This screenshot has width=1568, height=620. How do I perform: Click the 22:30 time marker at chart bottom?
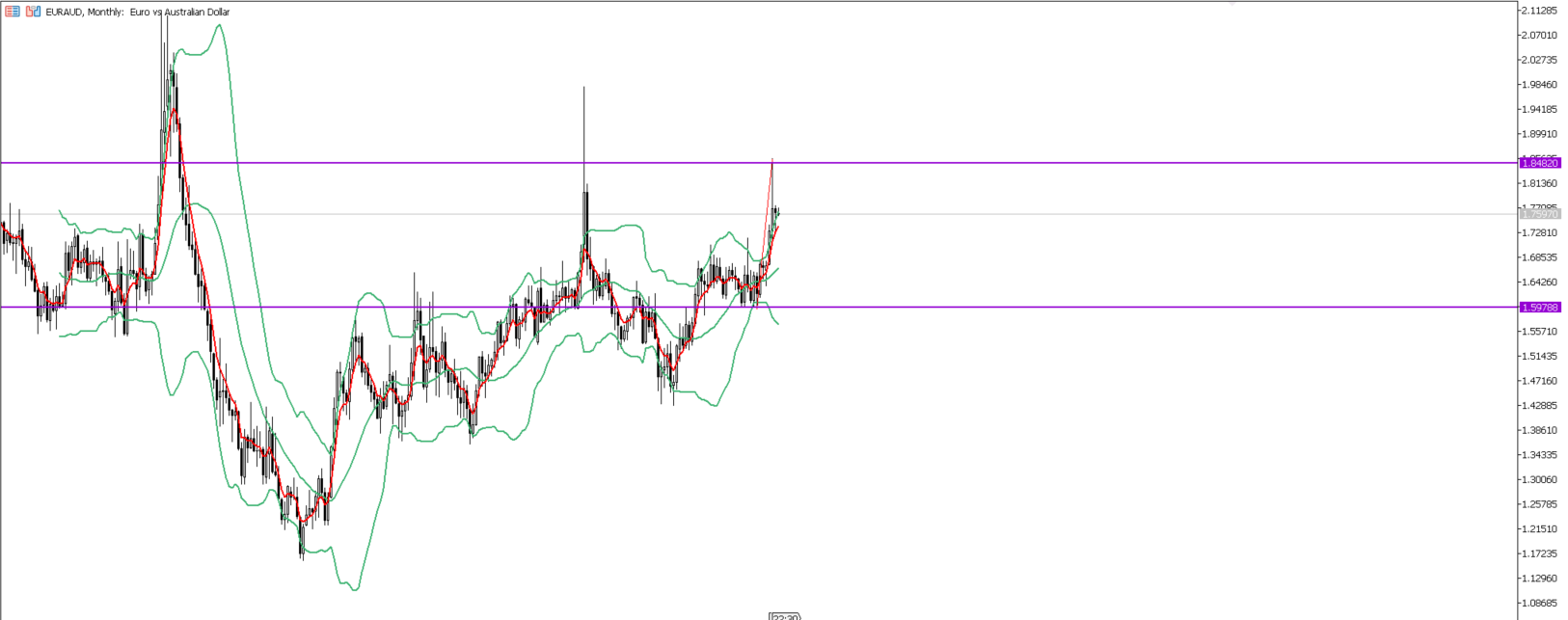click(x=785, y=616)
